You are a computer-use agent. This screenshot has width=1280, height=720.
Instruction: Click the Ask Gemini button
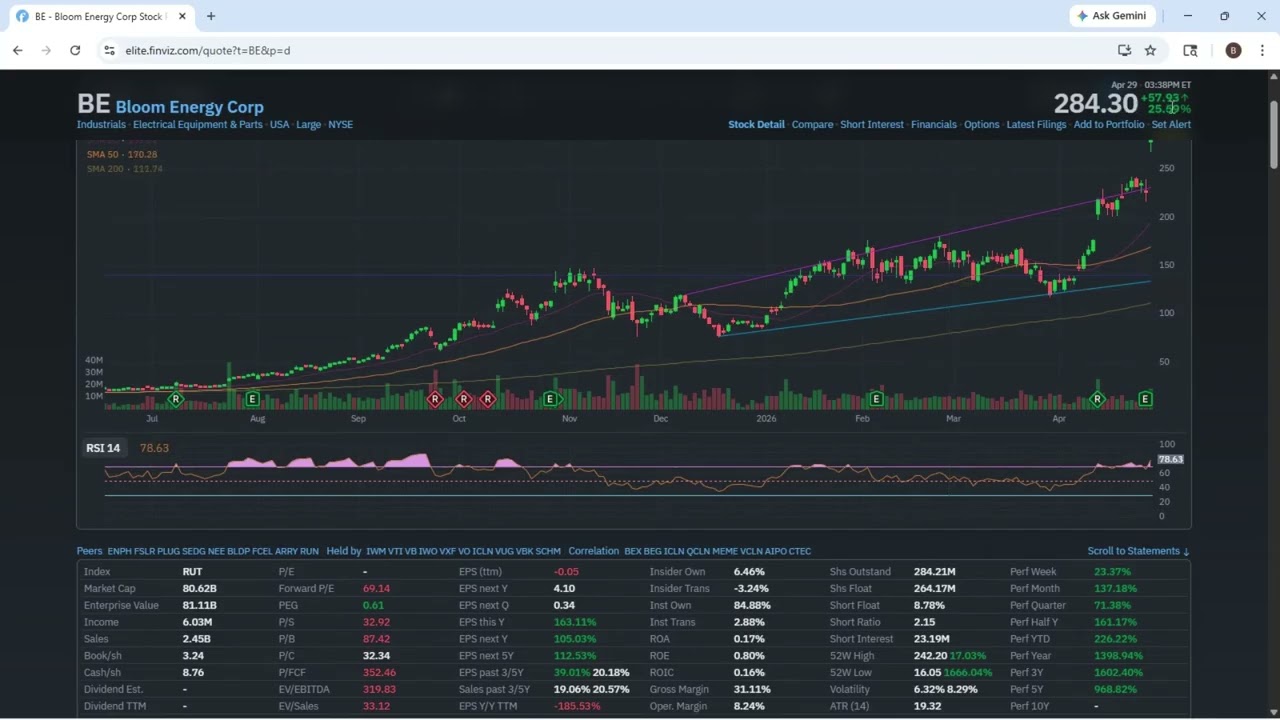1112,16
